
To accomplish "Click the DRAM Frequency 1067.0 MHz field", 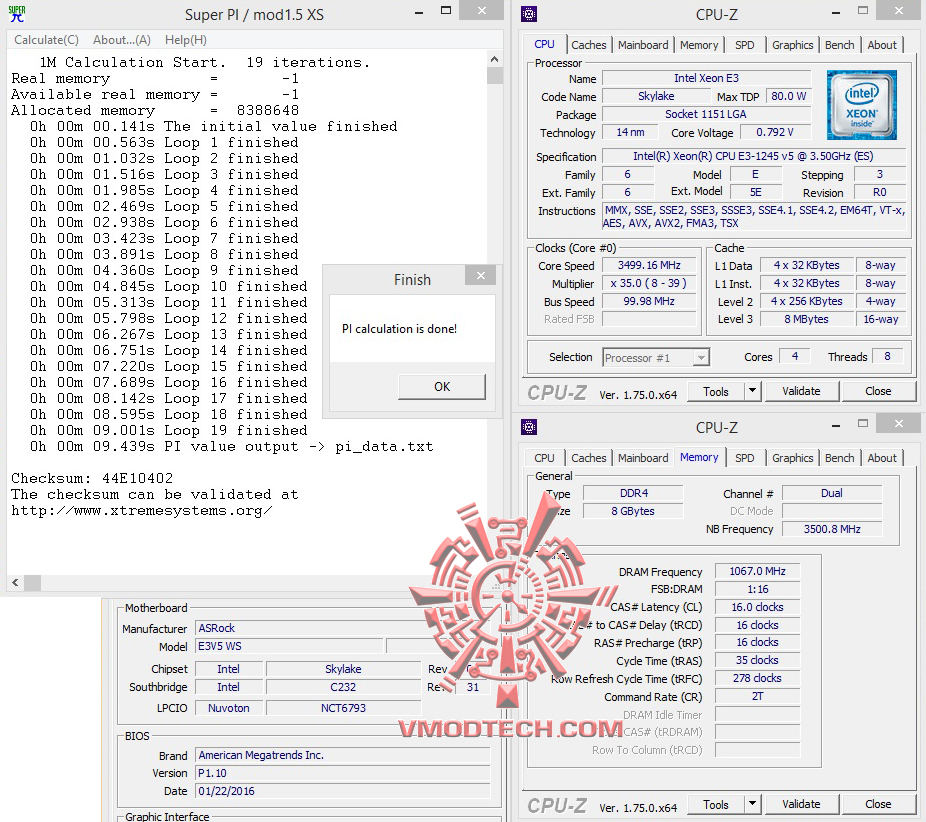I will tap(757, 571).
